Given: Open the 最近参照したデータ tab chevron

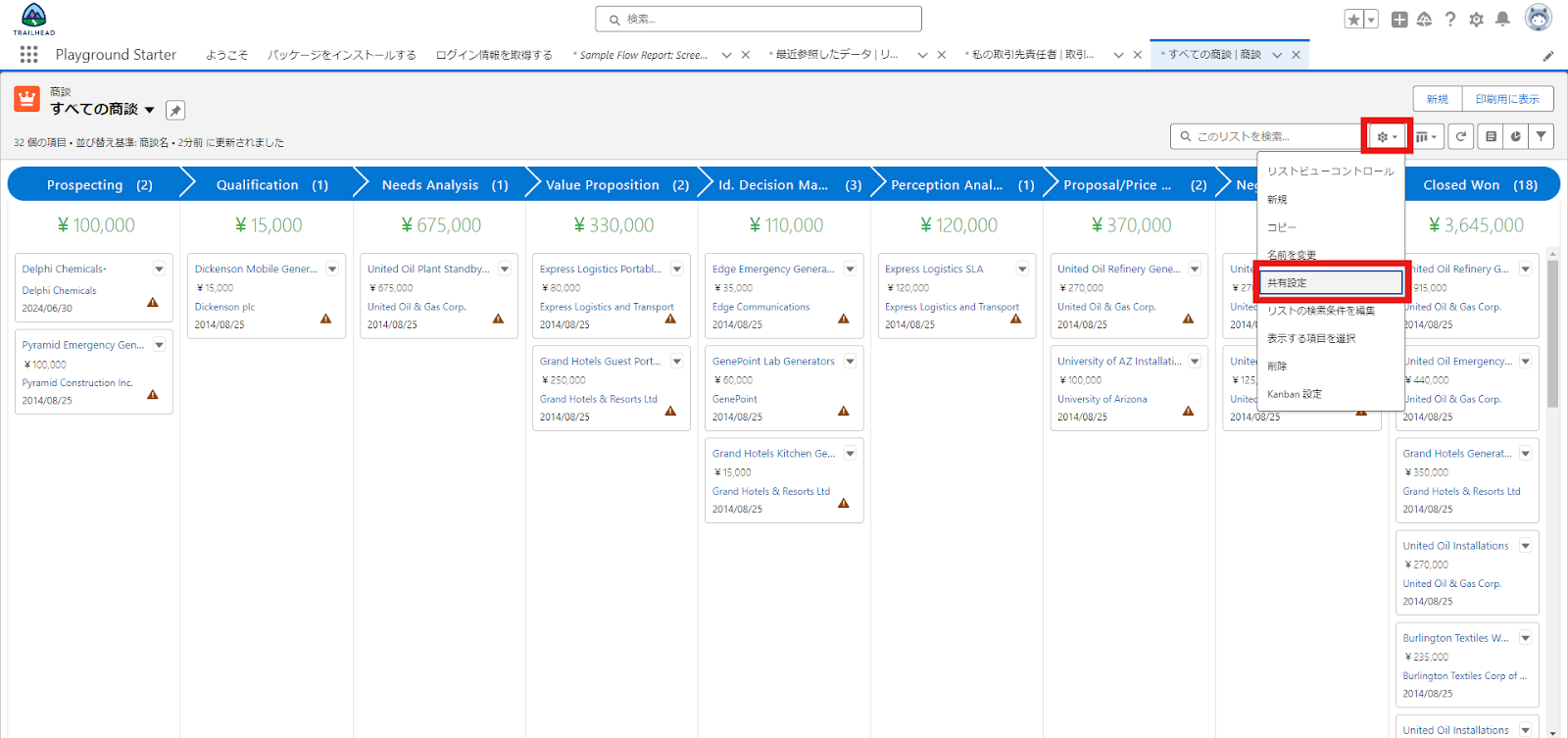Looking at the screenshot, I should click(922, 55).
